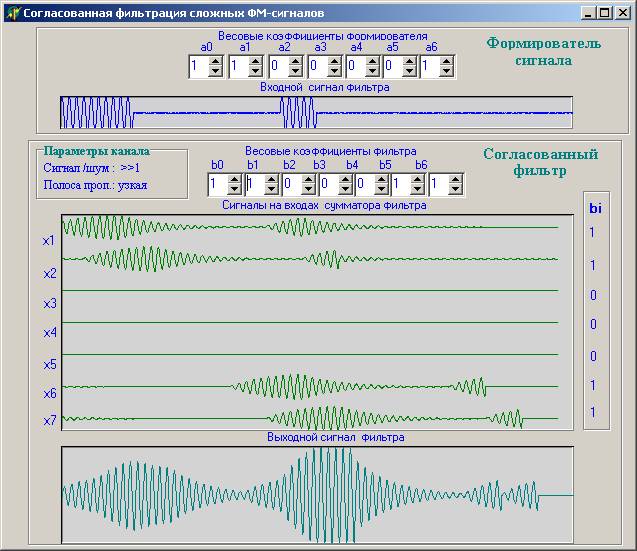Click the 'Сигнал /шум : >>1' parameter text
The image size is (637, 551).
(92, 168)
